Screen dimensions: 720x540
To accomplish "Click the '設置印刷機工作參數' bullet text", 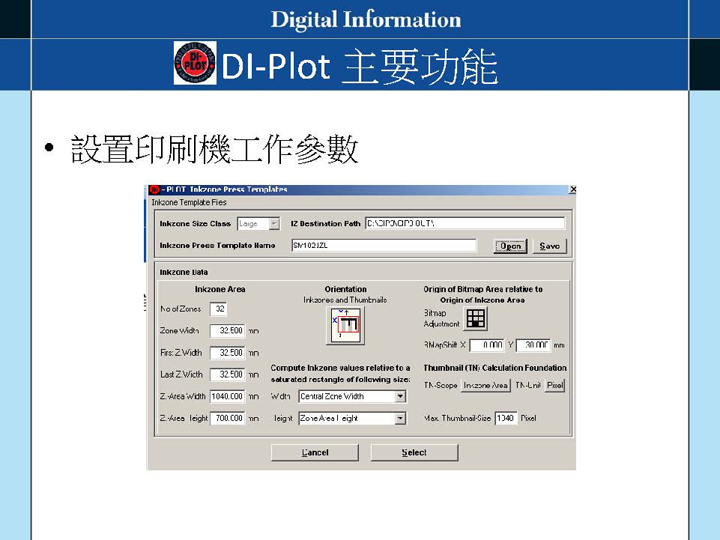I will 214,149.
